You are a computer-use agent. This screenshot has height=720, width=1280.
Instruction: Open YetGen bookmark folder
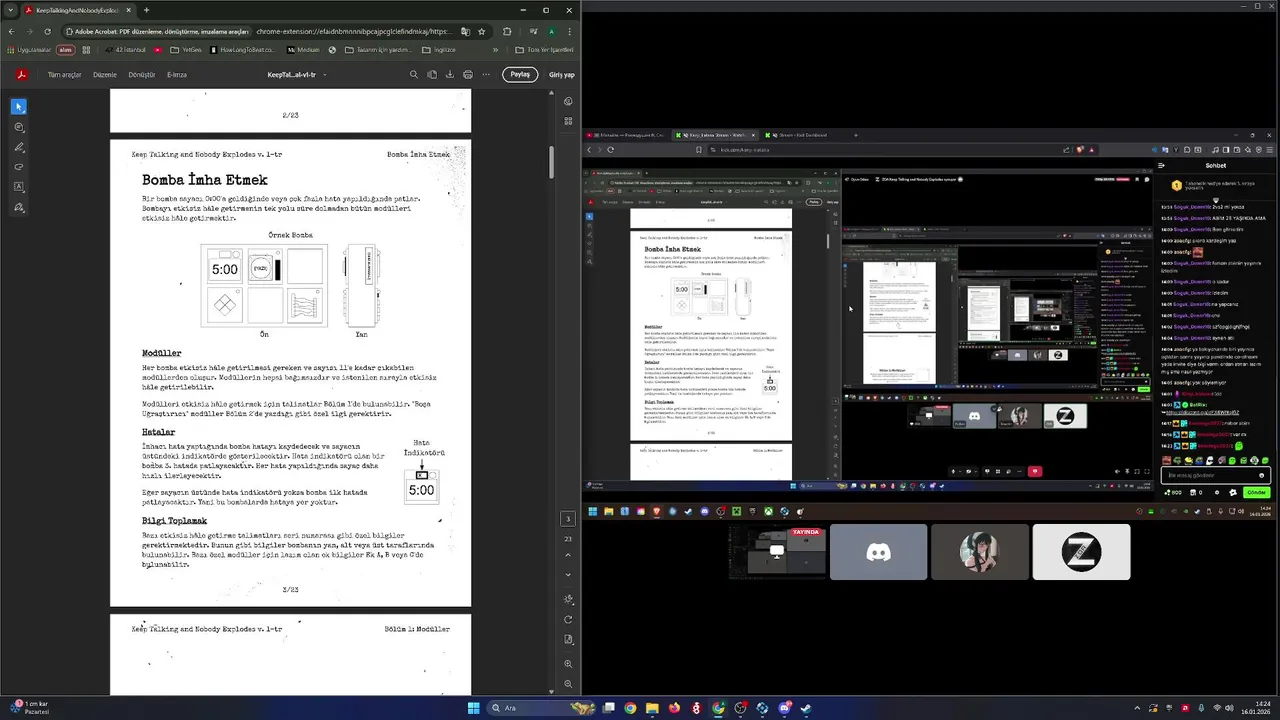point(186,49)
